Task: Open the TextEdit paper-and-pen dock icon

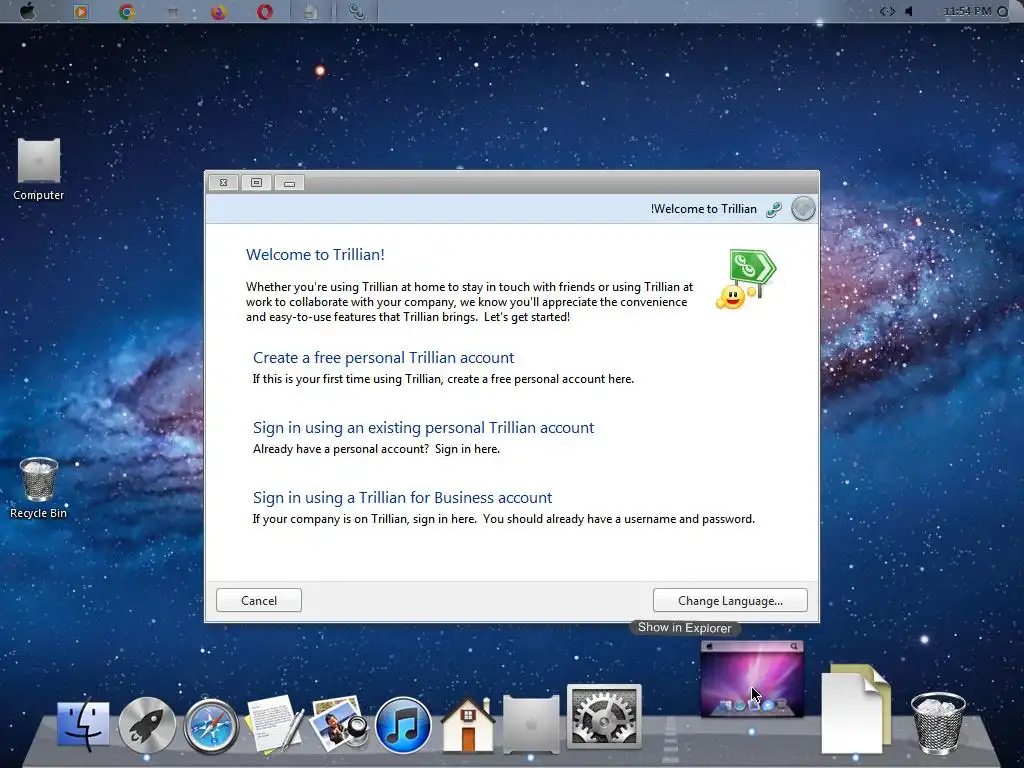Action: (274, 724)
